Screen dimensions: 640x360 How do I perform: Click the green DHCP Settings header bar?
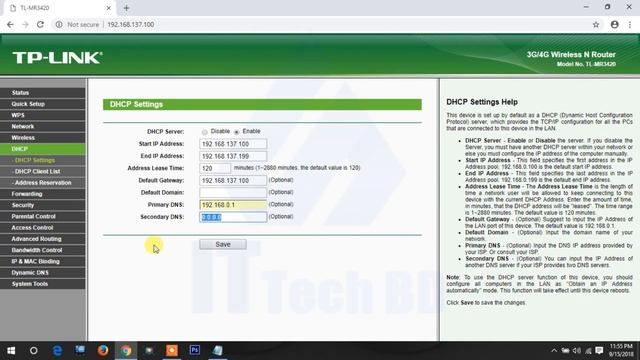[262, 104]
